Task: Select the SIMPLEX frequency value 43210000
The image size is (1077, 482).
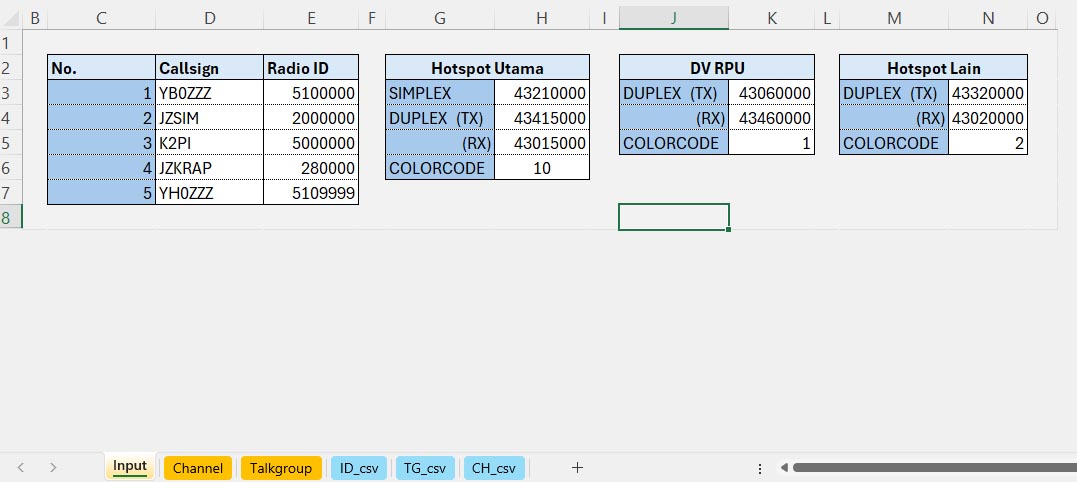Action: tap(542, 93)
